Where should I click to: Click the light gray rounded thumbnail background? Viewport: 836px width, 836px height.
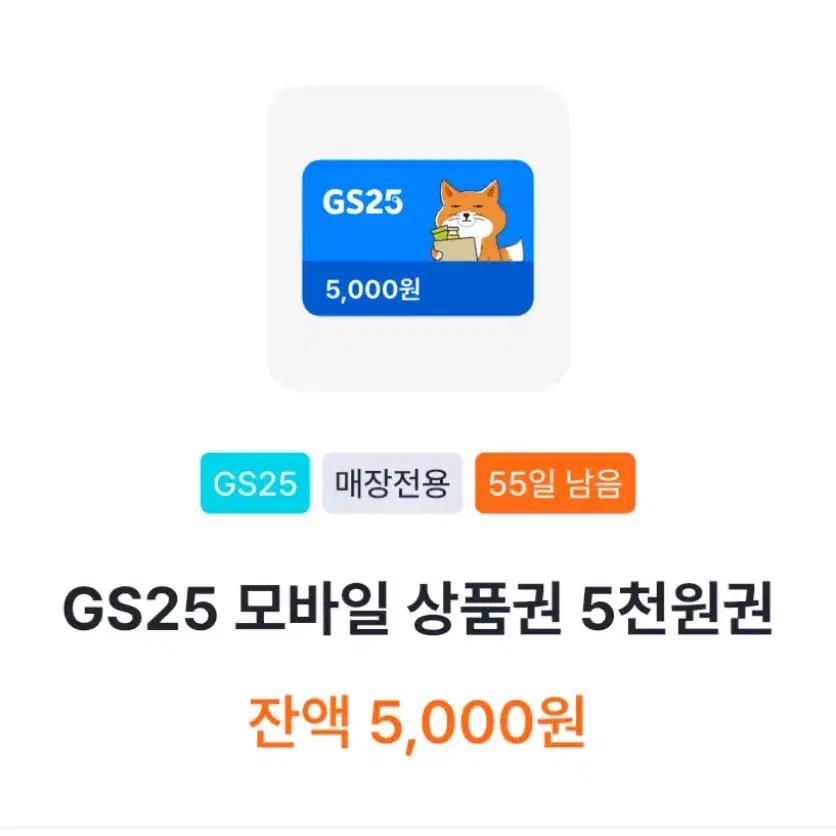pos(418,239)
